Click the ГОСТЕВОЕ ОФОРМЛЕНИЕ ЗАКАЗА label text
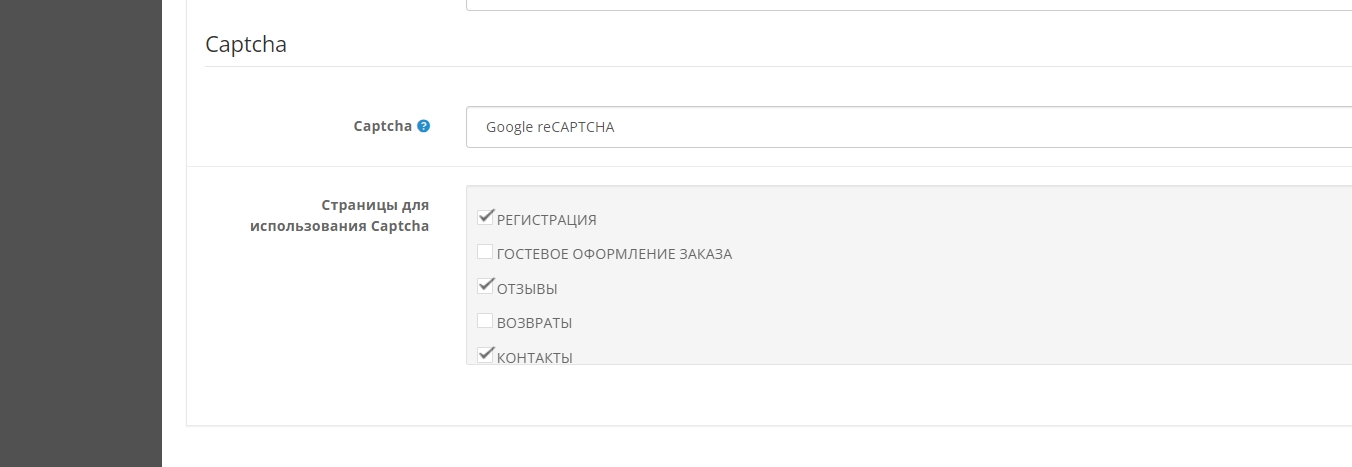Screen dimensions: 1352x467 [x=614, y=254]
